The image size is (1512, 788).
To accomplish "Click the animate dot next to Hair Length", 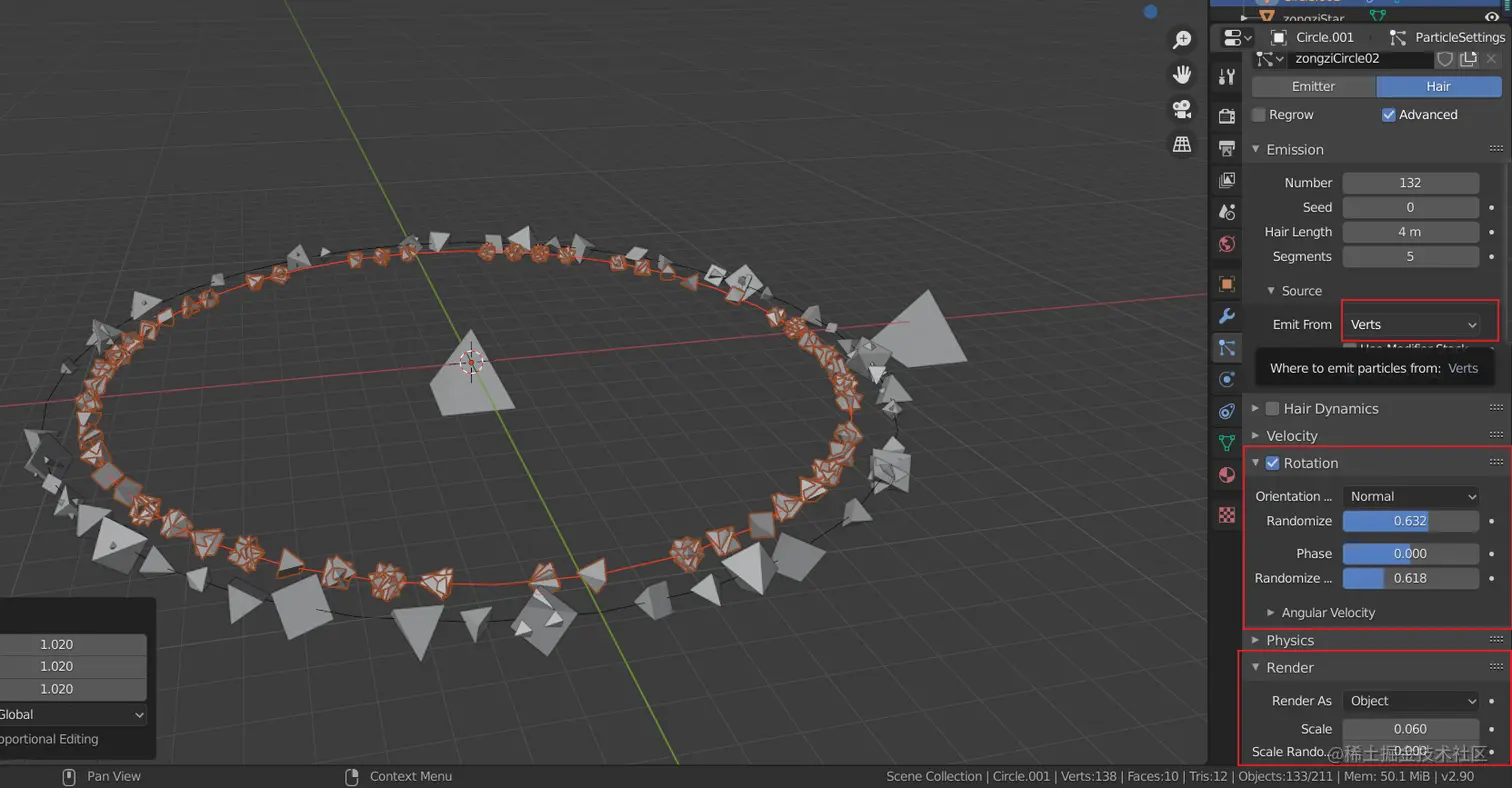I will pyautogui.click(x=1491, y=232).
